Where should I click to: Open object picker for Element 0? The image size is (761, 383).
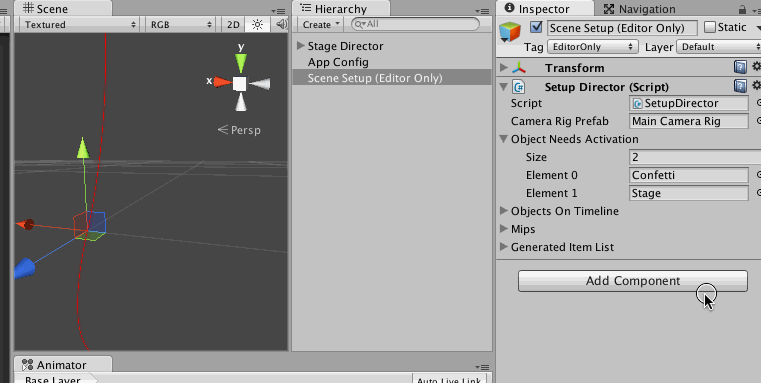pyautogui.click(x=758, y=175)
